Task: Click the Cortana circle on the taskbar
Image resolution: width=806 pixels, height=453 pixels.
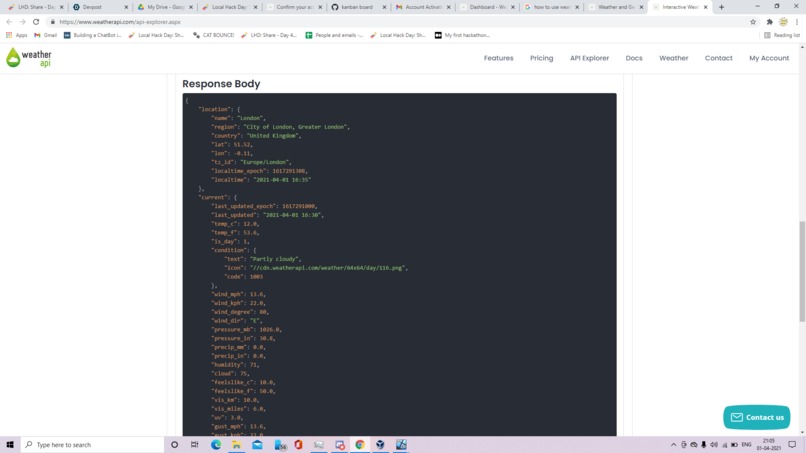Action: (x=174, y=445)
